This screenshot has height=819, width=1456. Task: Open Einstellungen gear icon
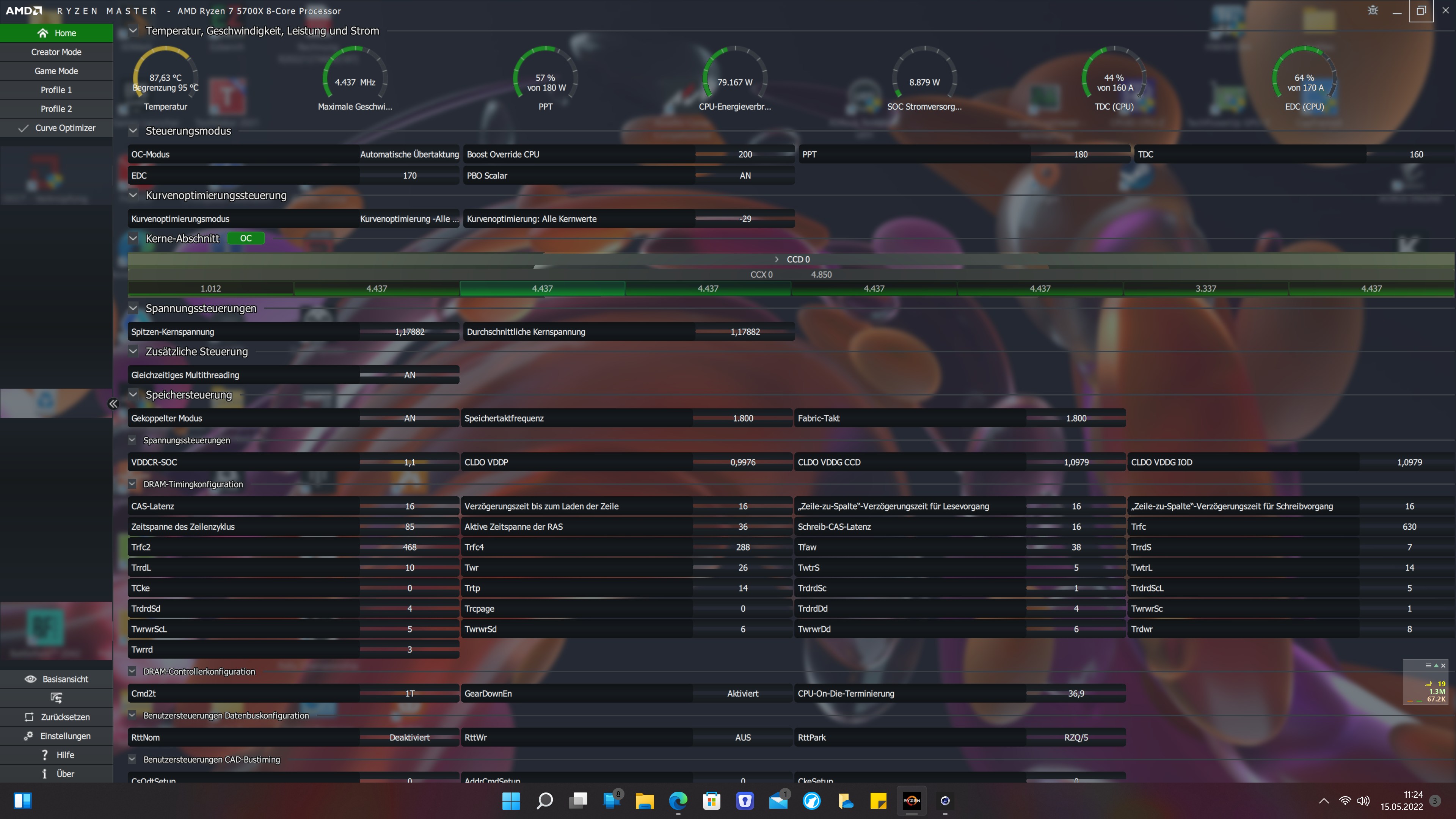pyautogui.click(x=28, y=736)
